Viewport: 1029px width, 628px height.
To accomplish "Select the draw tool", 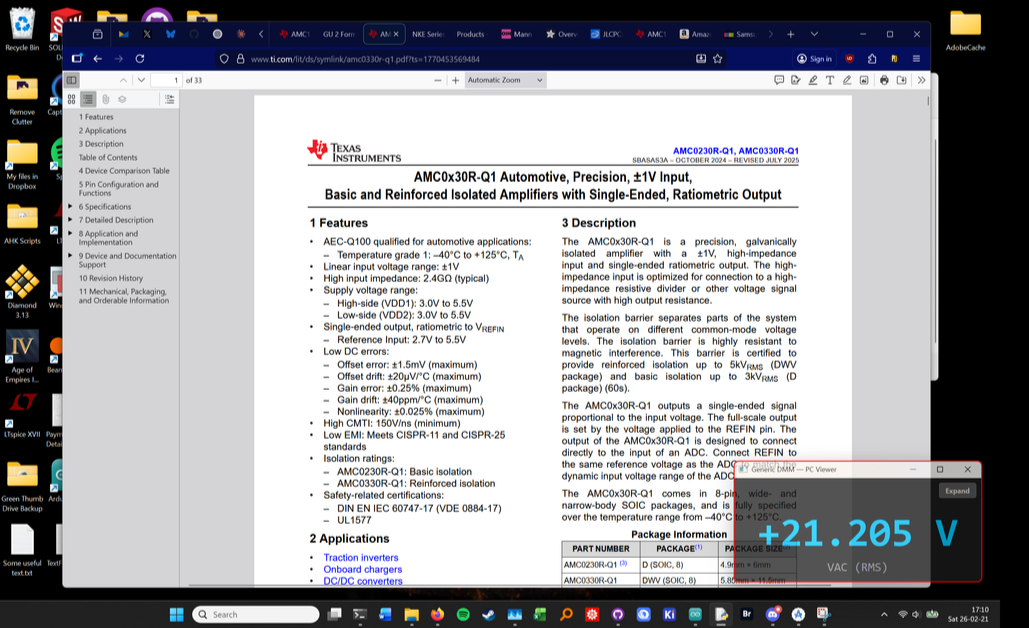I will [847, 80].
